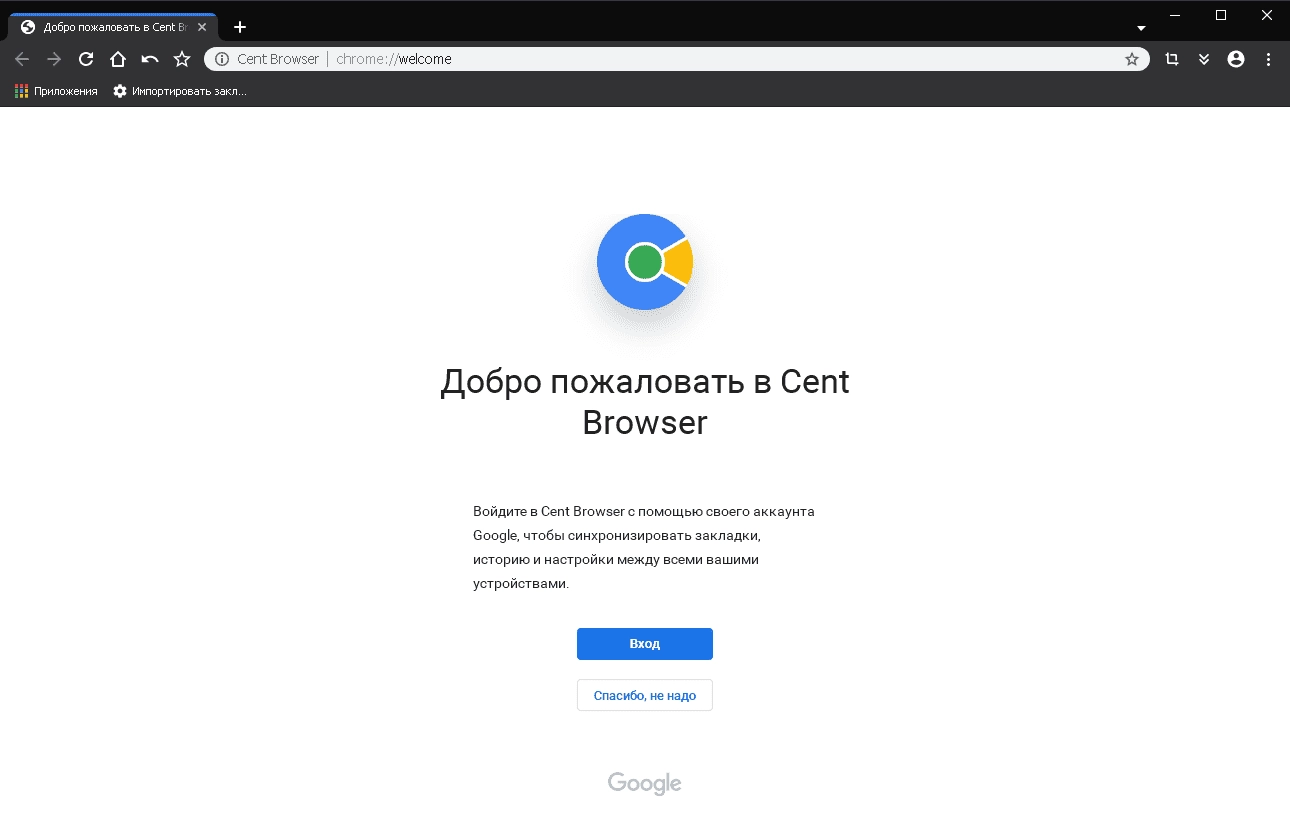Open the user profile avatar menu

[x=1236, y=59]
